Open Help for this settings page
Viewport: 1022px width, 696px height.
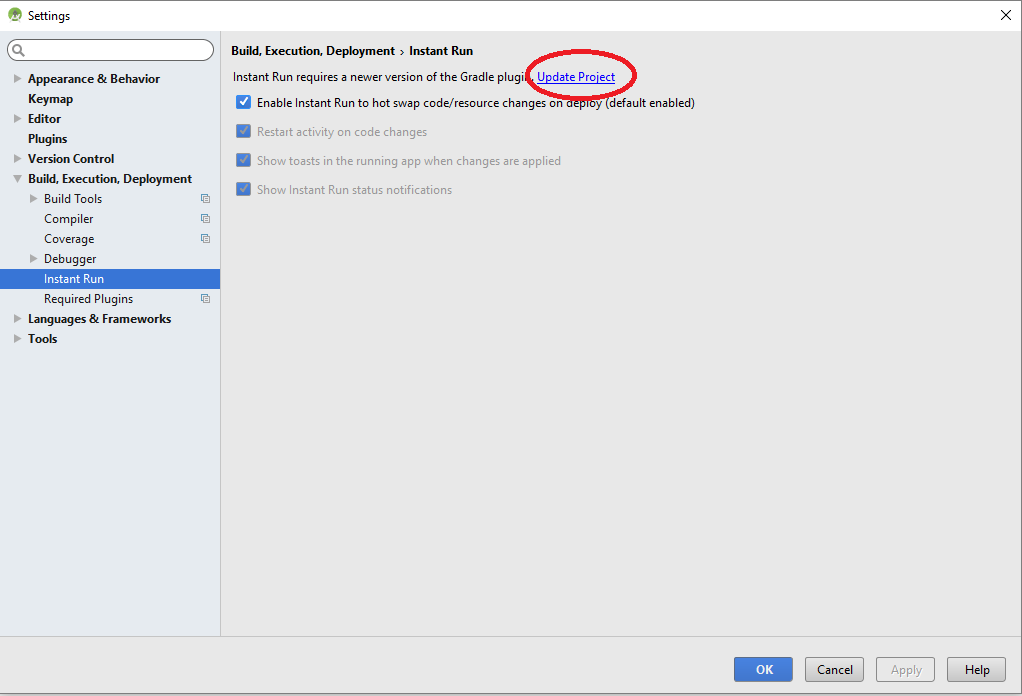(975, 669)
